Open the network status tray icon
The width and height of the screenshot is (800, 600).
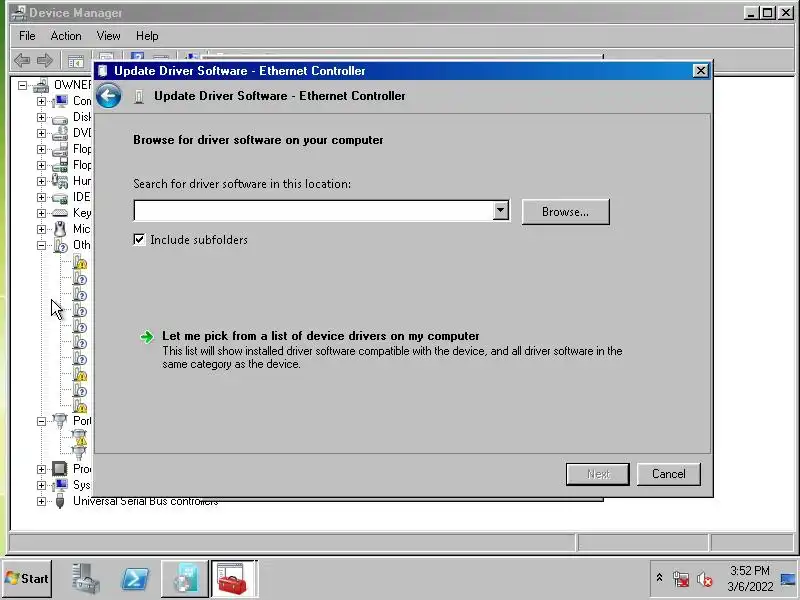(x=681, y=579)
